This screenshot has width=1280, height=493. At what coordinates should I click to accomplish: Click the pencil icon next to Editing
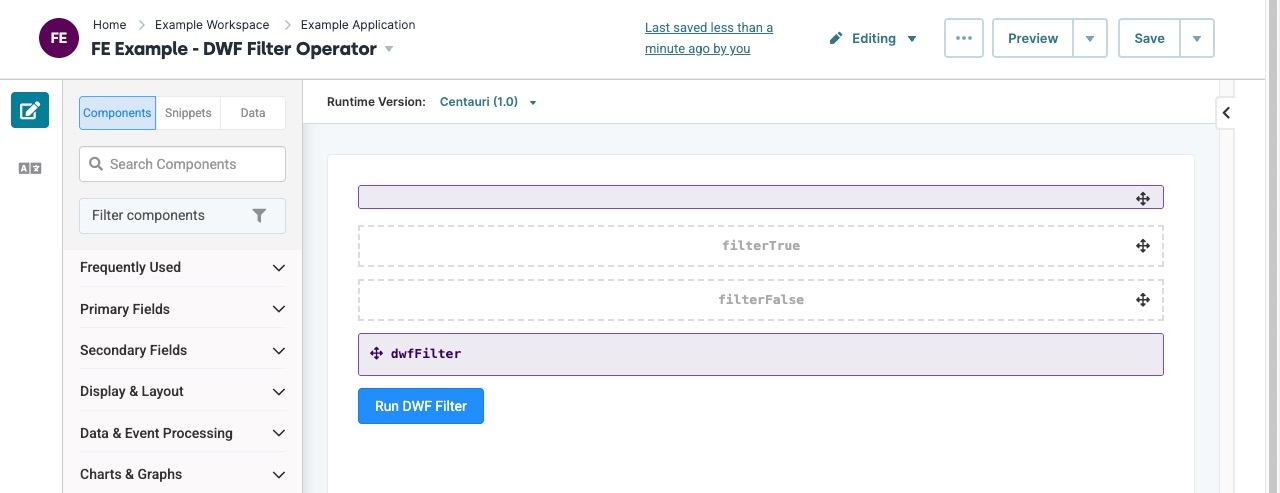tap(836, 39)
